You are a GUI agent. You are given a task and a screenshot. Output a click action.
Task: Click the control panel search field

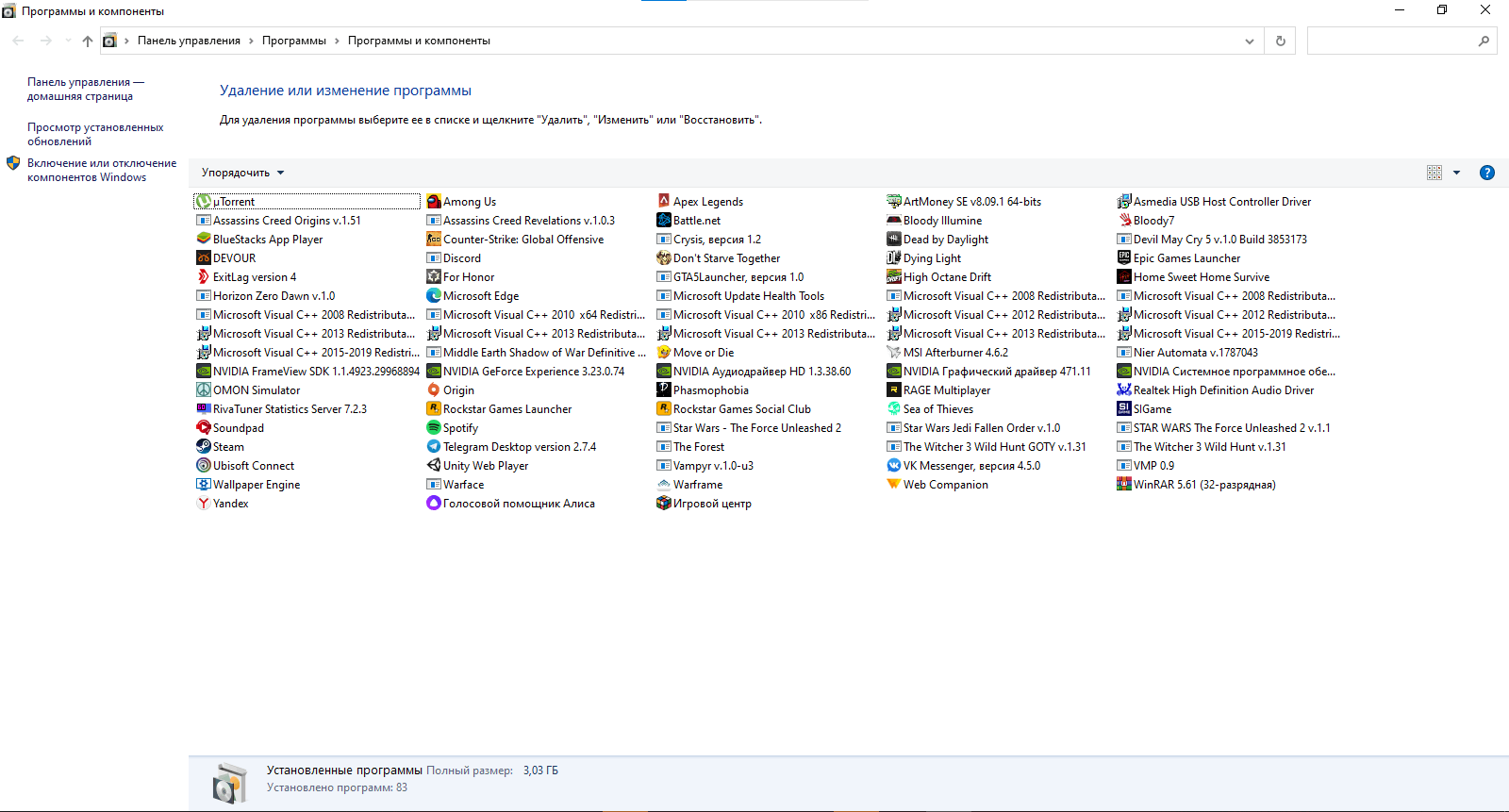pos(1391,41)
